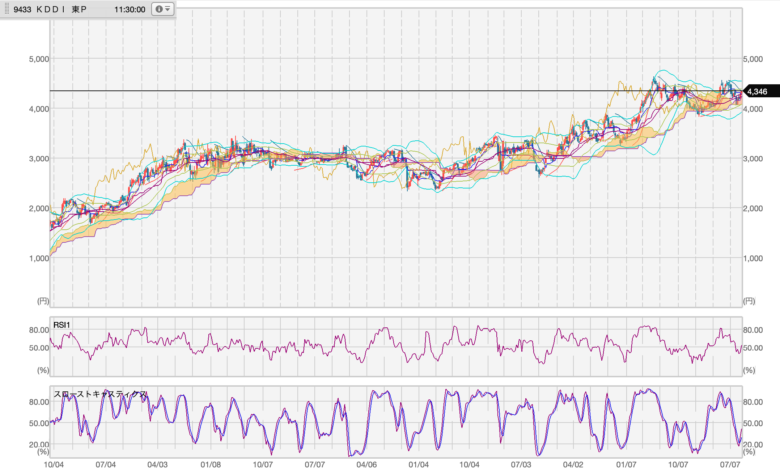Click the 04/02 date label on the time axis
The width and height of the screenshot is (780, 471).
coord(574,464)
